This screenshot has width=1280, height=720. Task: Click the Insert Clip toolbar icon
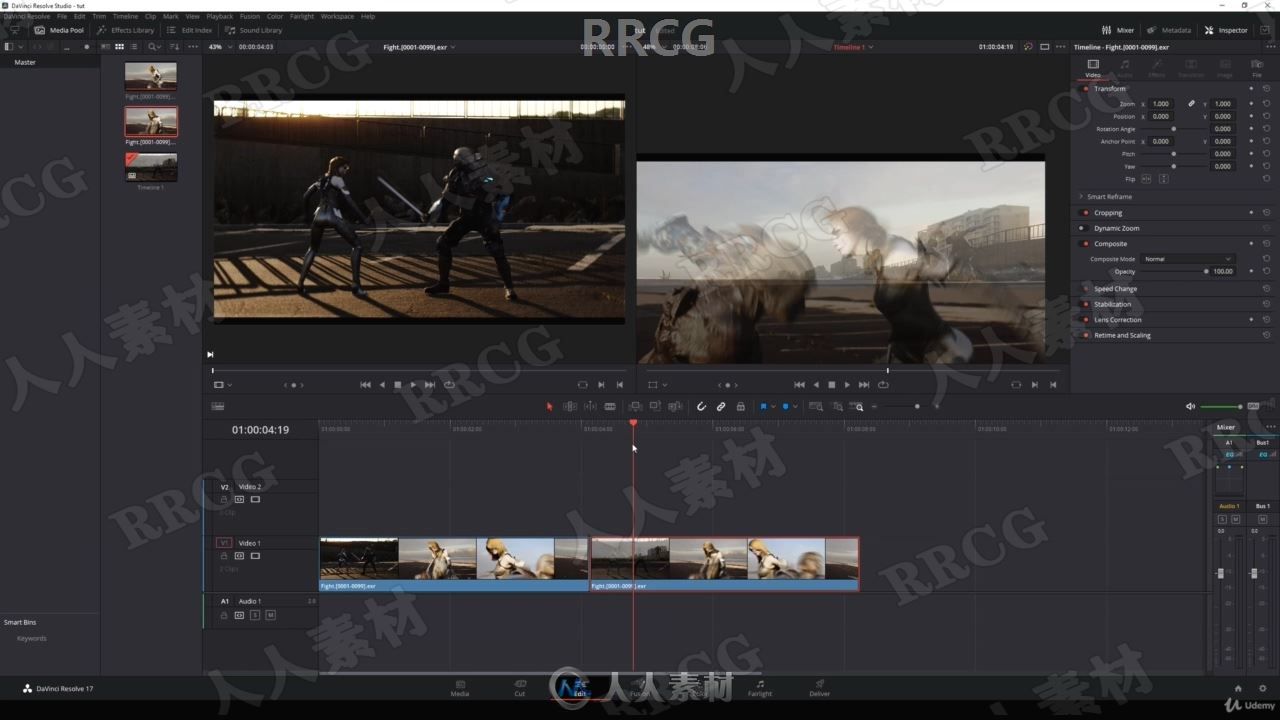[x=635, y=406]
